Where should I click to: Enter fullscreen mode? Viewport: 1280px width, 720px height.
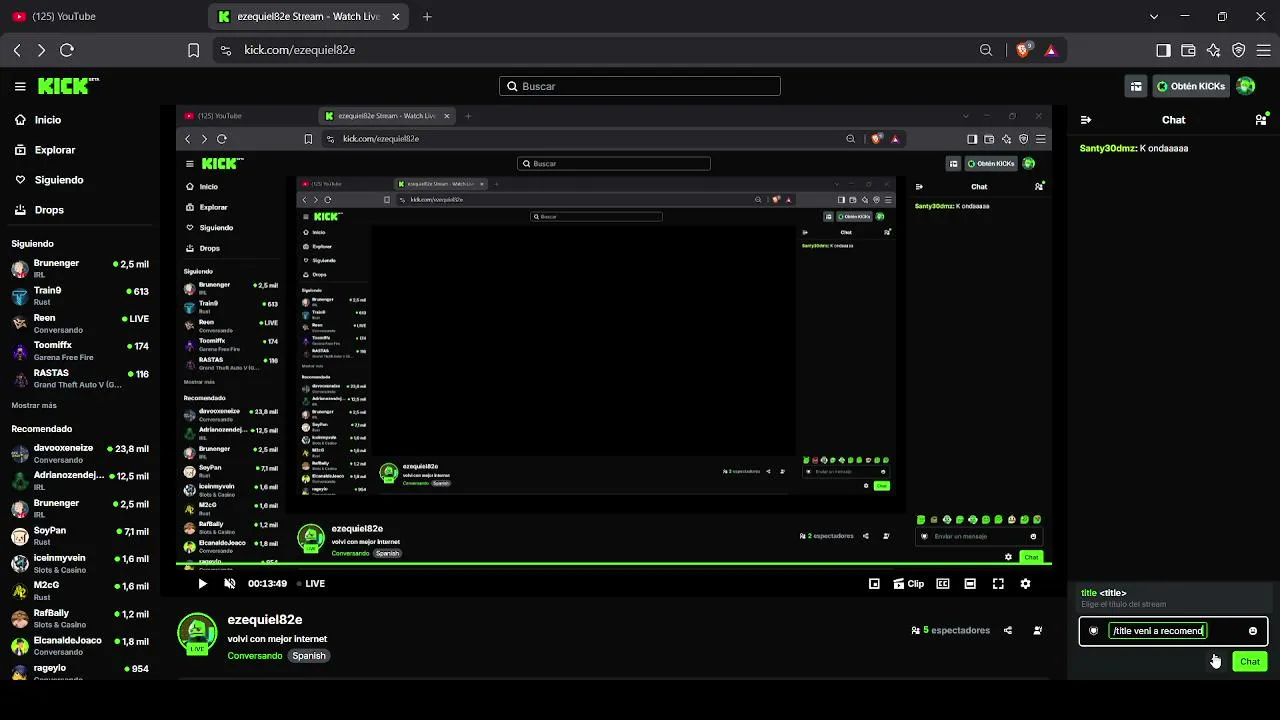pyautogui.click(x=998, y=584)
